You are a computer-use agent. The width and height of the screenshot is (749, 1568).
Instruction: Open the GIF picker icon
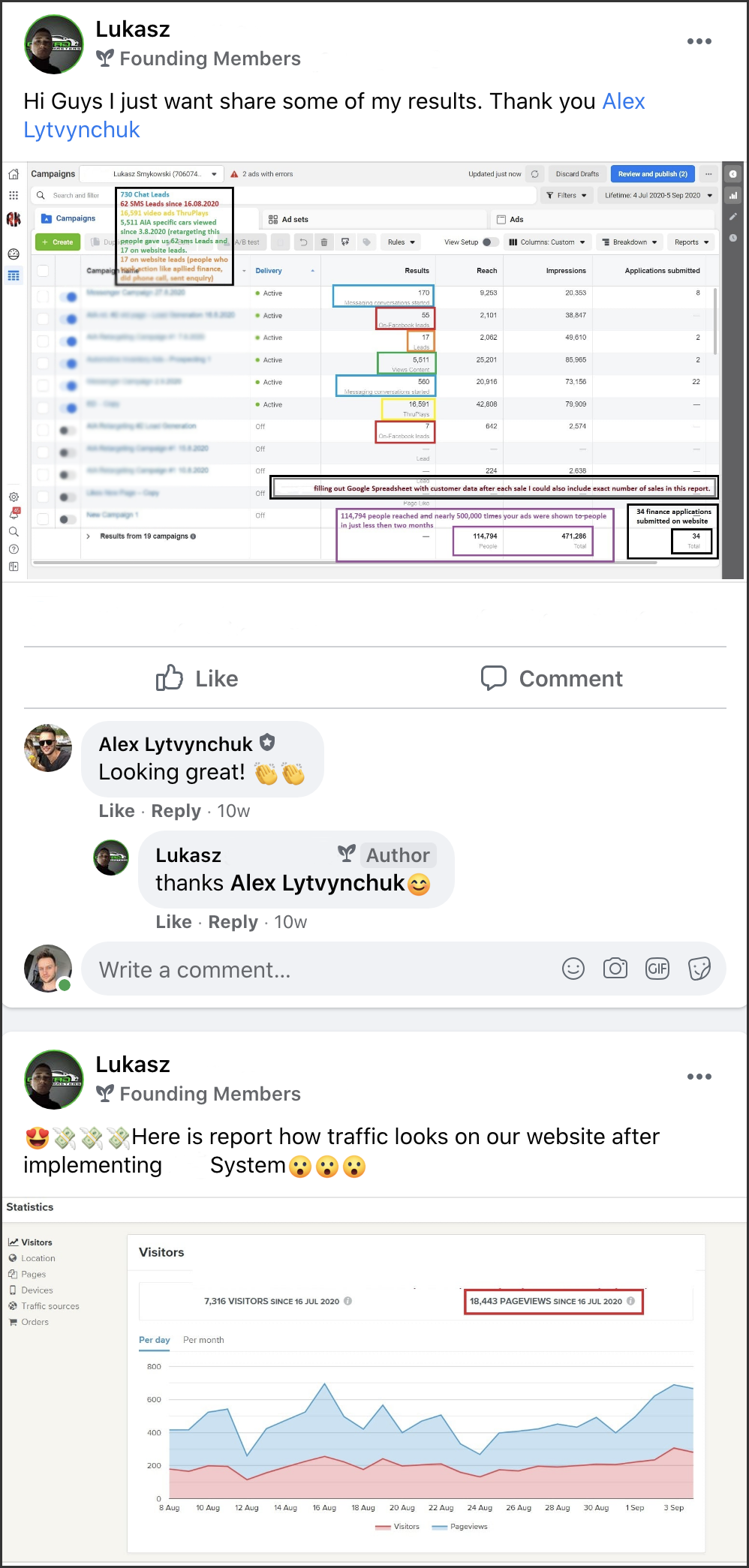[657, 969]
